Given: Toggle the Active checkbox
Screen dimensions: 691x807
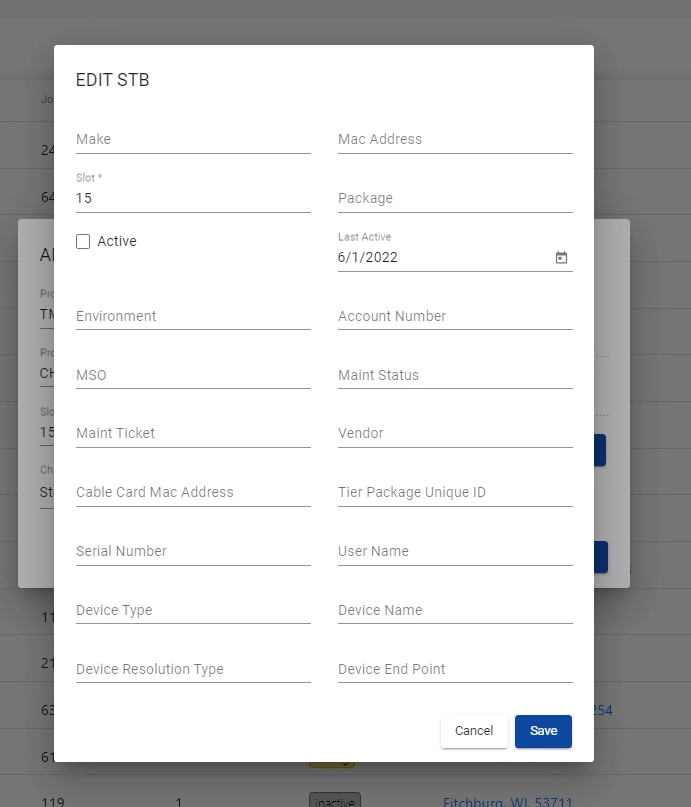Looking at the screenshot, I should tap(83, 241).
